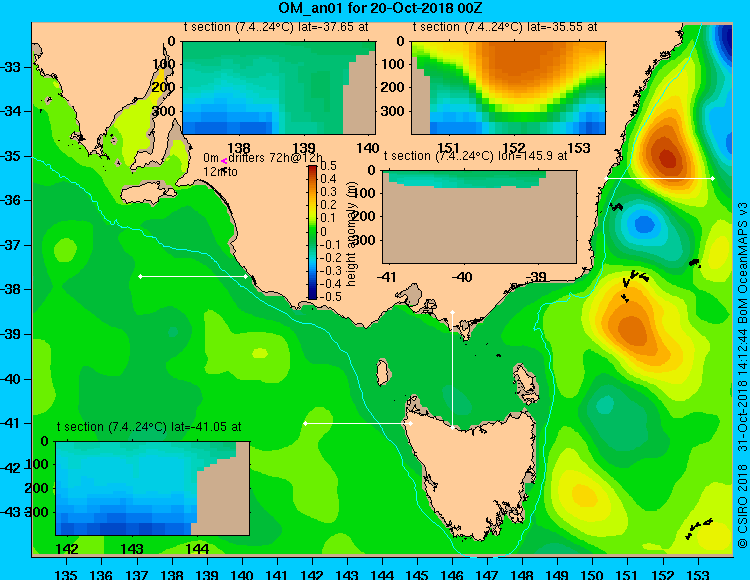
Task: Click the '0.5' color bar label
Action: tap(328, 166)
